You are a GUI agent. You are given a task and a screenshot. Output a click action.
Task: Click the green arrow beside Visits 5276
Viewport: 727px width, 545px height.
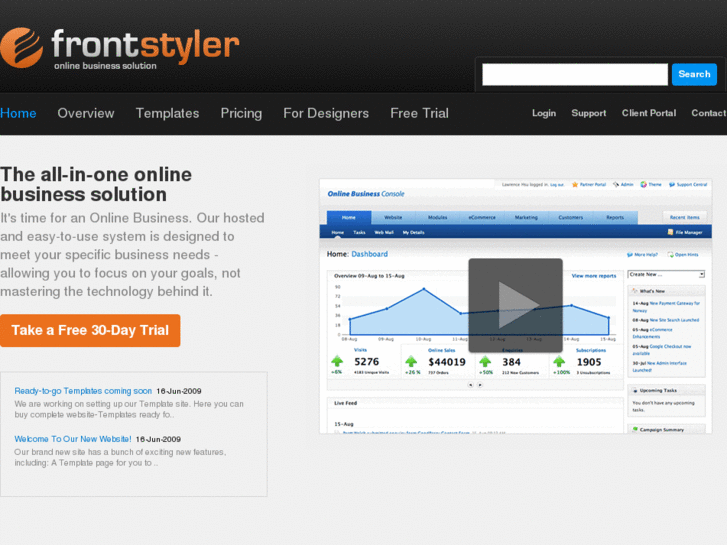pos(337,360)
